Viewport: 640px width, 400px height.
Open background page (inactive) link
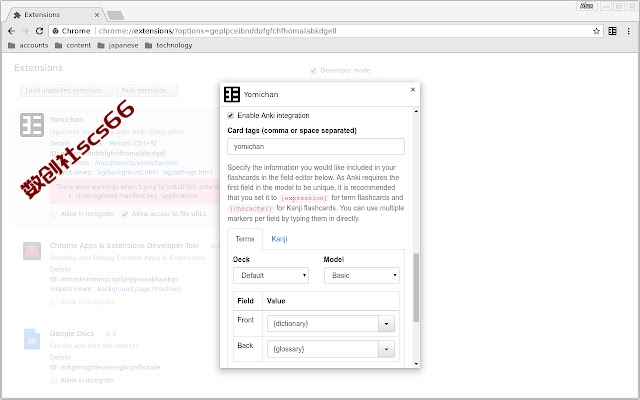[139, 289]
